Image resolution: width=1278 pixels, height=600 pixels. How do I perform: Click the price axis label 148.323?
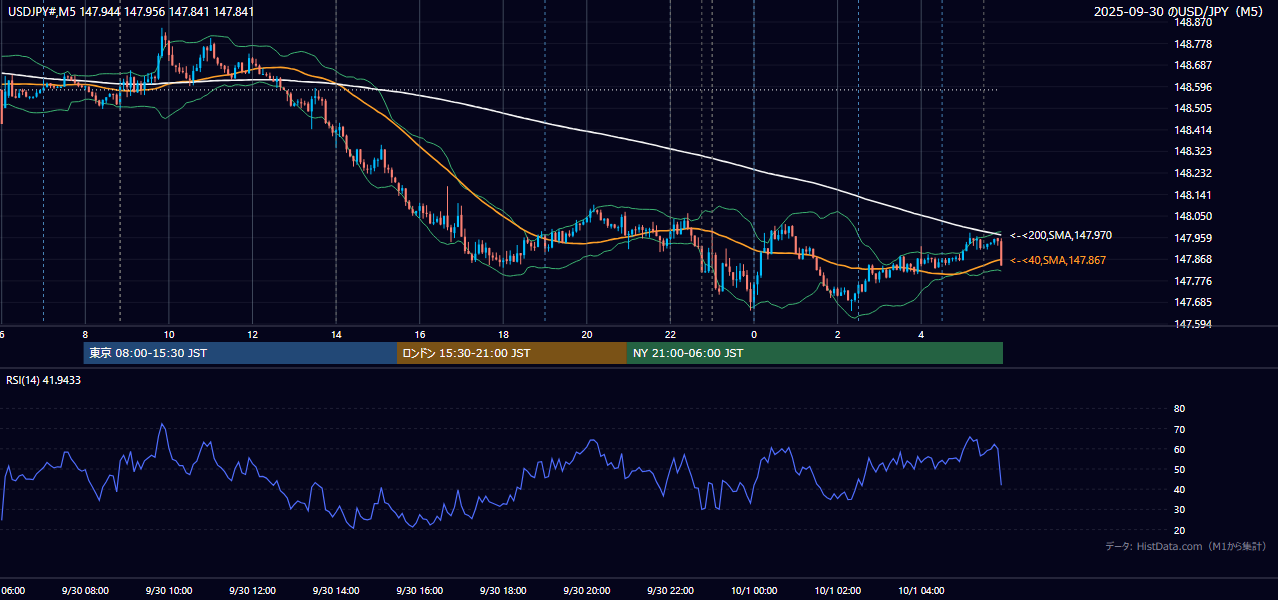1194,151
